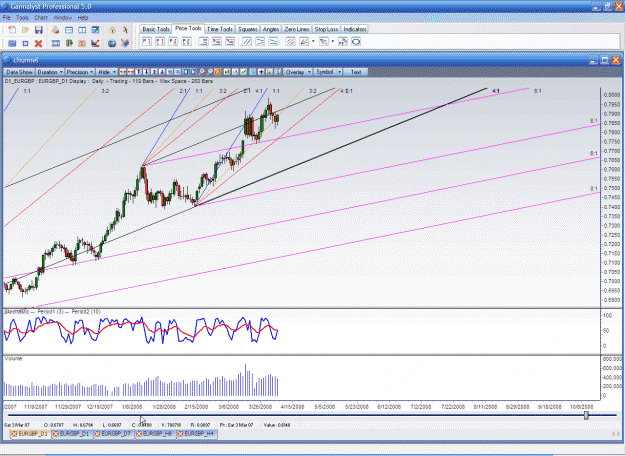Viewport: 625px width, 456px height.
Task: Click the scroll left arrow icon
Action: [185, 72]
